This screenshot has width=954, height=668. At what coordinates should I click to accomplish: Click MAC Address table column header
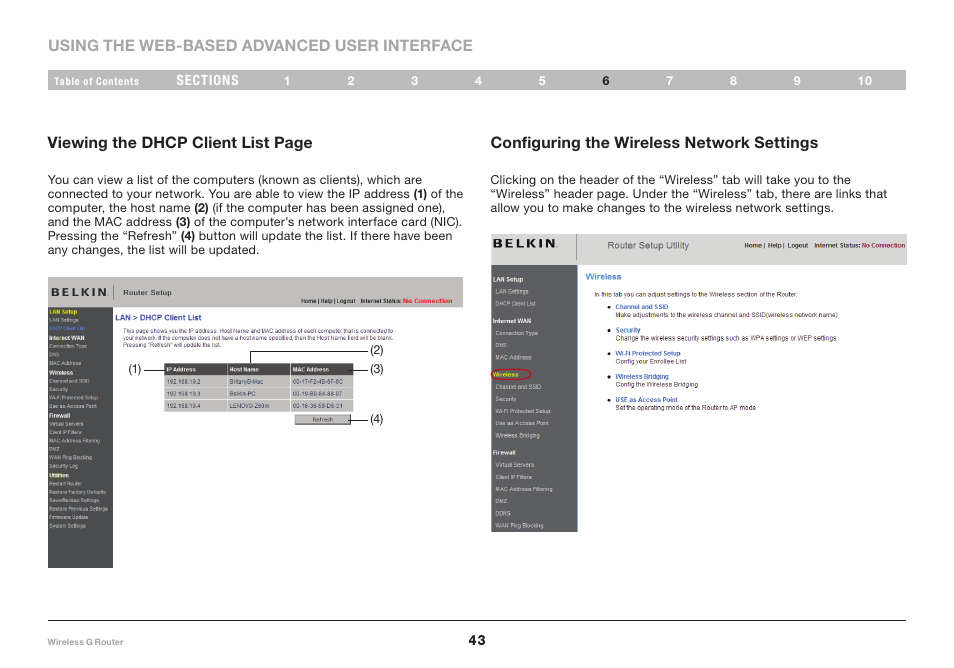(x=321, y=369)
